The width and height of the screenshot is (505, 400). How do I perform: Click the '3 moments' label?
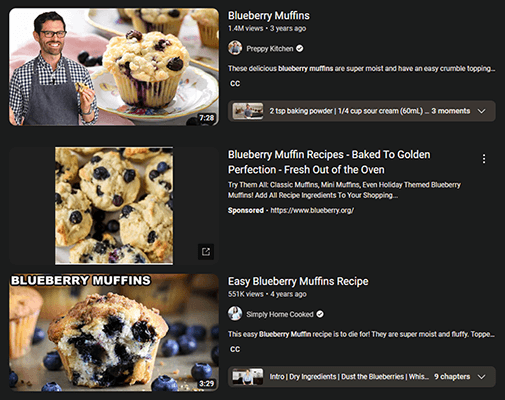pos(451,111)
